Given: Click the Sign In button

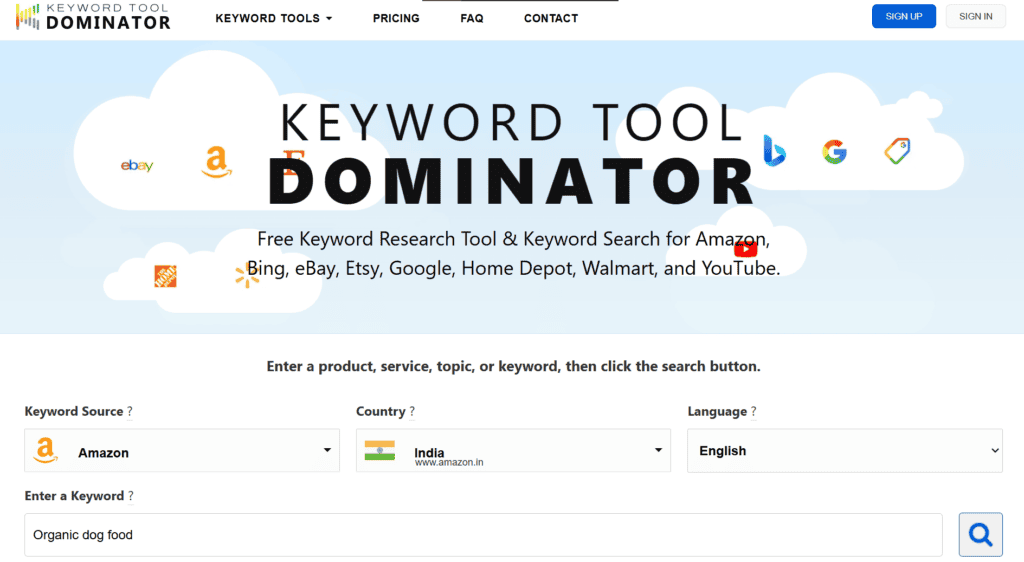Looking at the screenshot, I should click(975, 16).
